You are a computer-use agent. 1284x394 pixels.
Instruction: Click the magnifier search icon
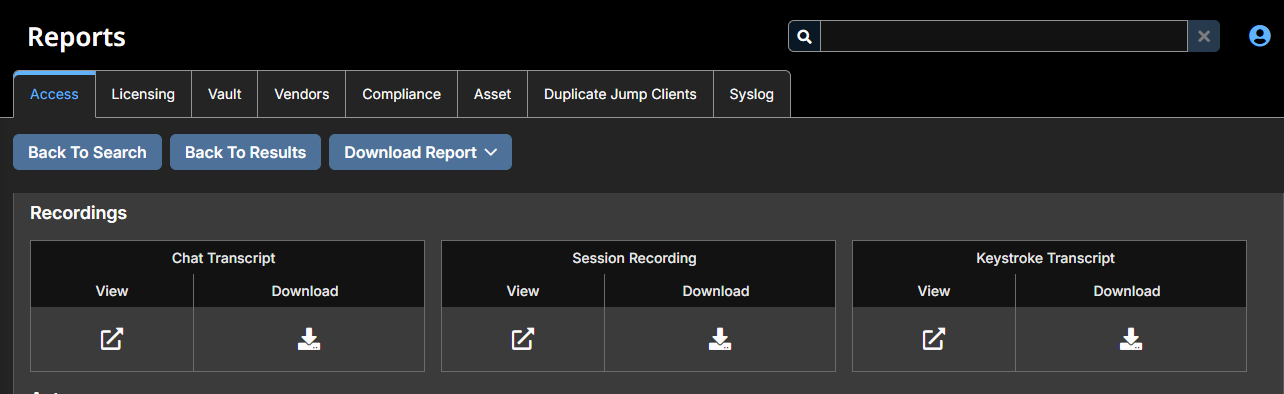[804, 36]
